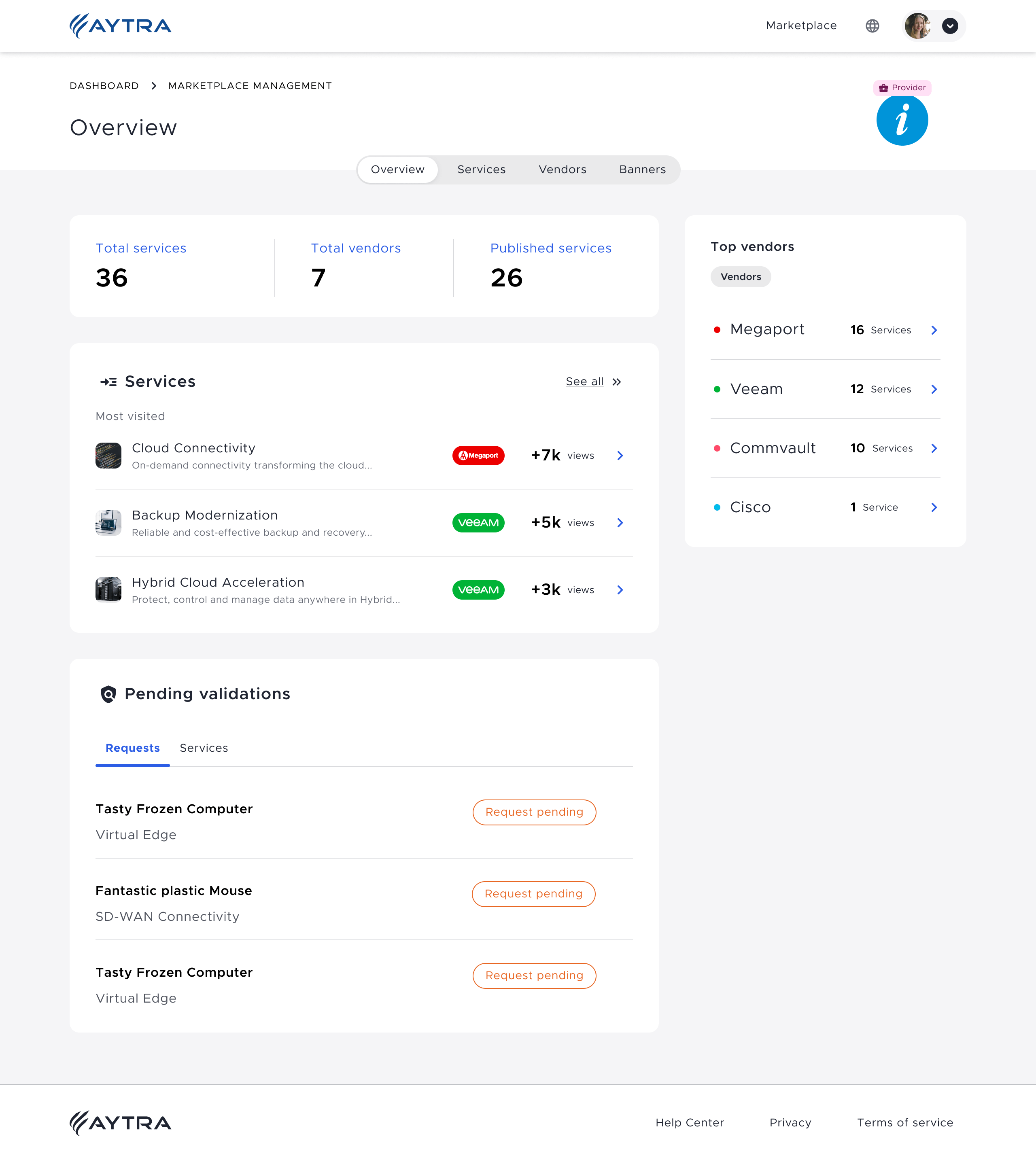Click the Total services value 36
This screenshot has width=1036, height=1162.
[112, 278]
